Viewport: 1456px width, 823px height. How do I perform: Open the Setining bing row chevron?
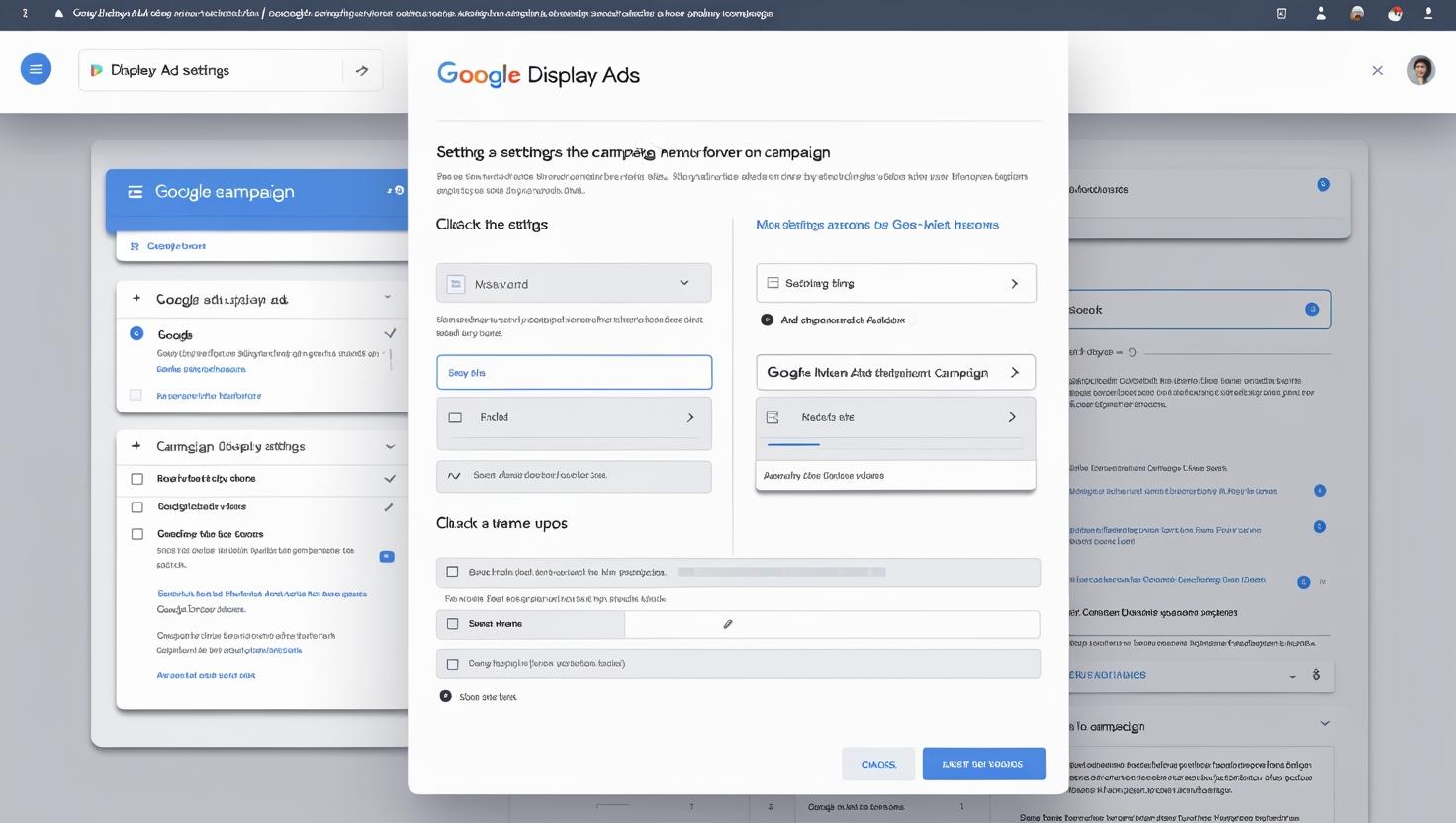(1014, 284)
